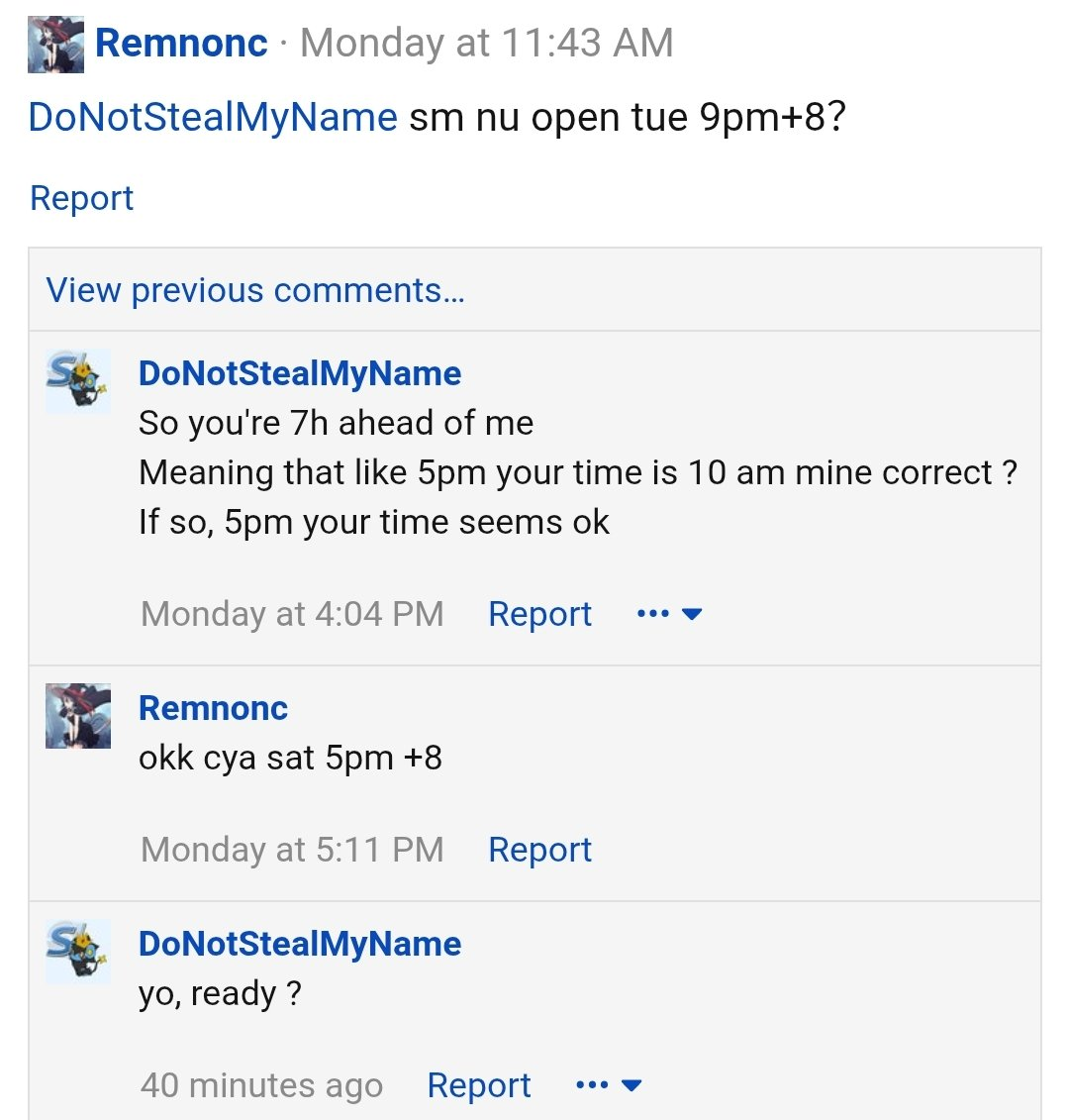This screenshot has height=1120, width=1069.
Task: Click DoNotStealMyName's avatar beside the yo, ready comment
Action: click(x=78, y=952)
